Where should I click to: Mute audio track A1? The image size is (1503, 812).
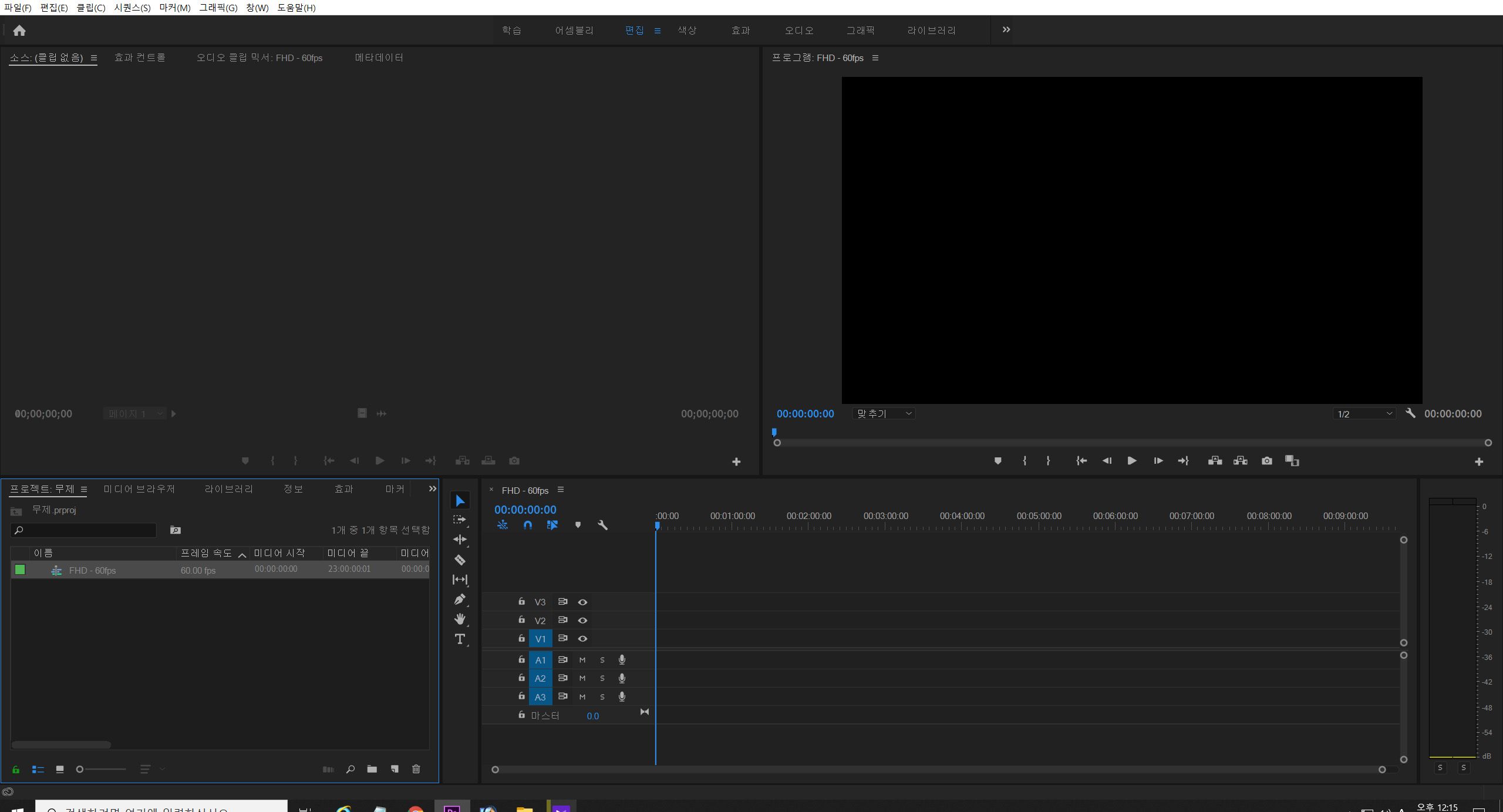pyautogui.click(x=582, y=660)
